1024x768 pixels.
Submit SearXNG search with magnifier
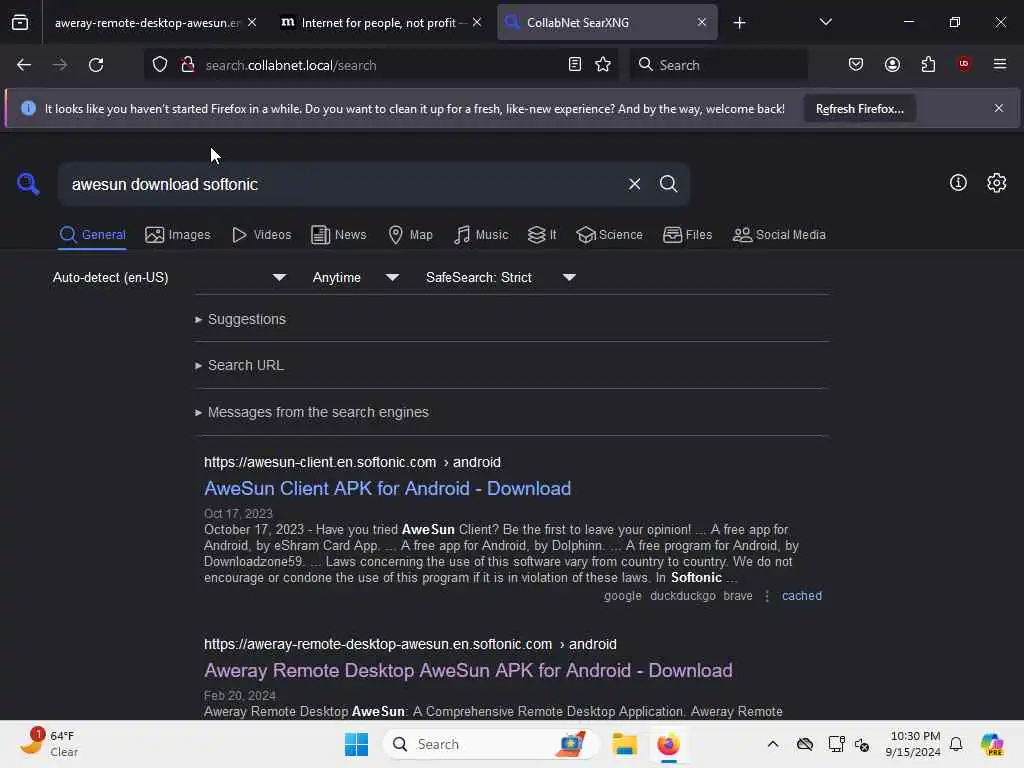668,184
